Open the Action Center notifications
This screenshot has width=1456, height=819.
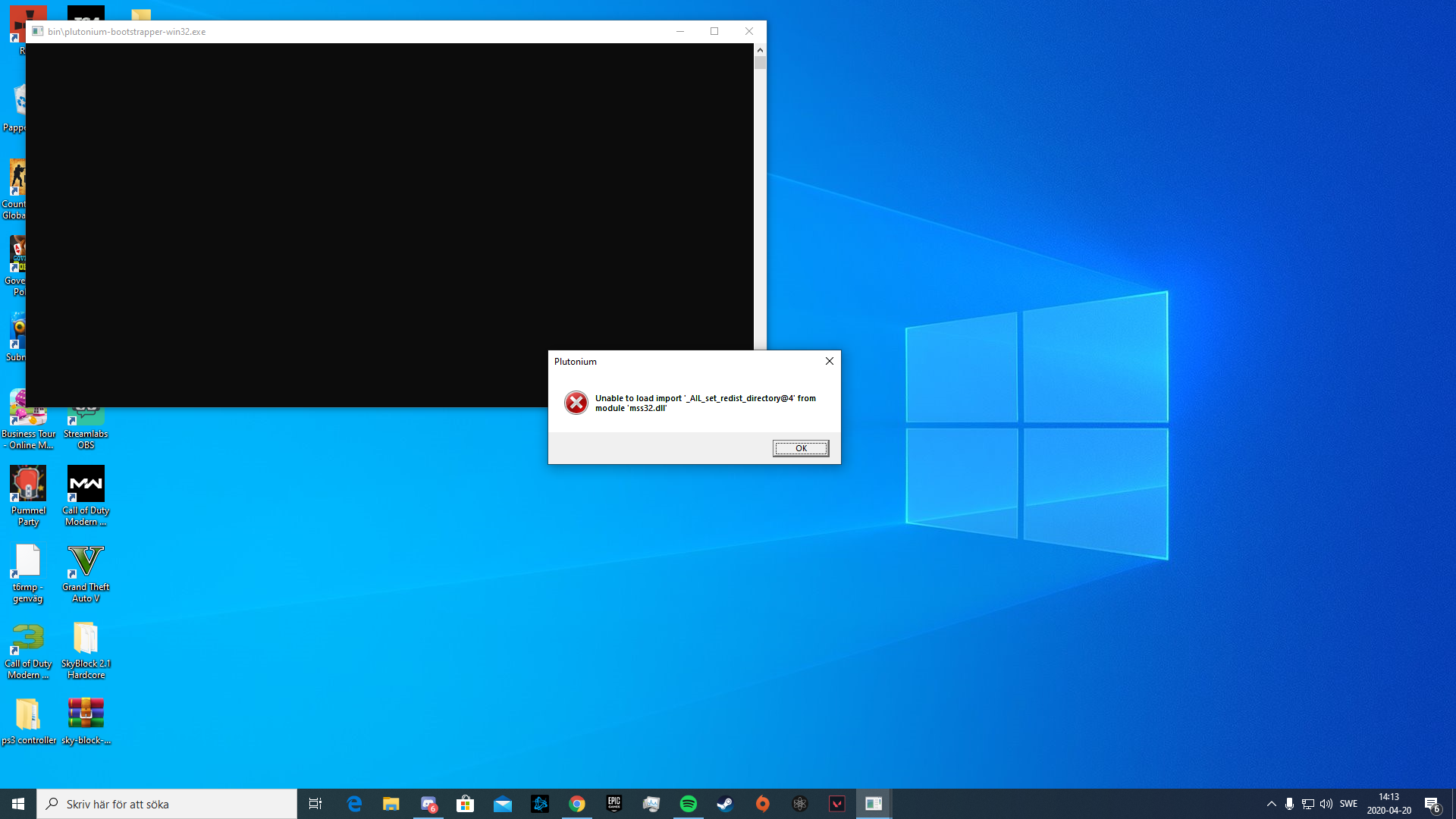(1432, 804)
